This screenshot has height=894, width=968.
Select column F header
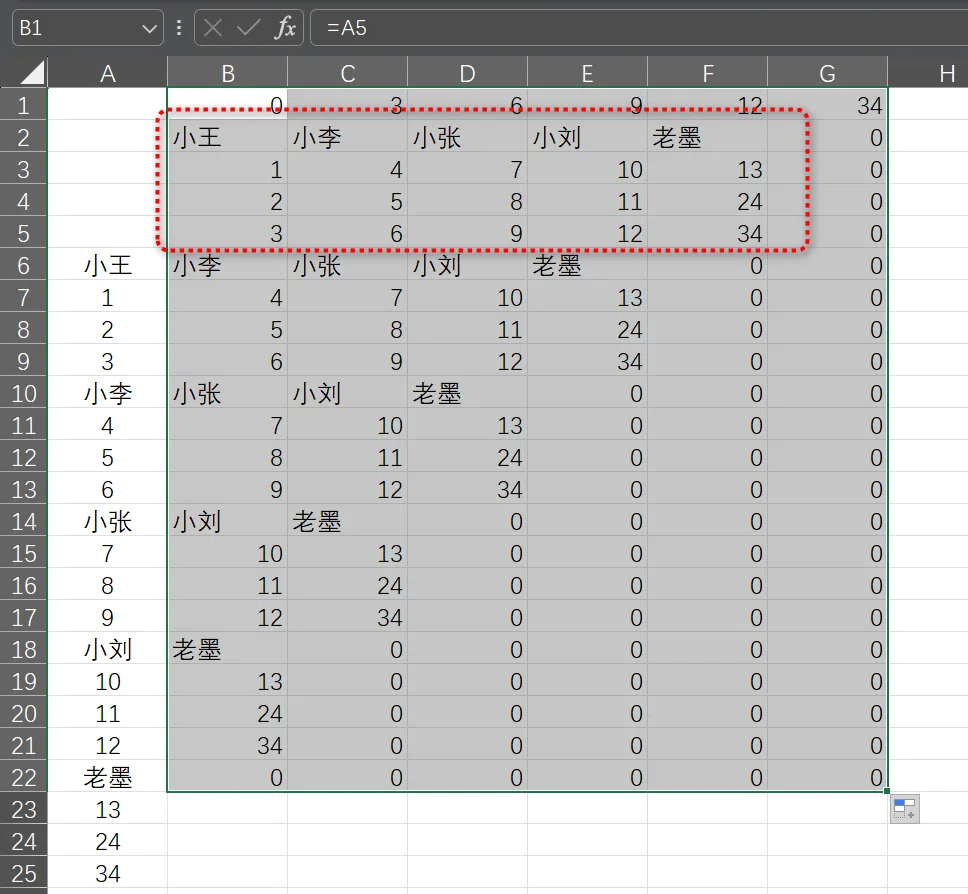(x=707, y=73)
